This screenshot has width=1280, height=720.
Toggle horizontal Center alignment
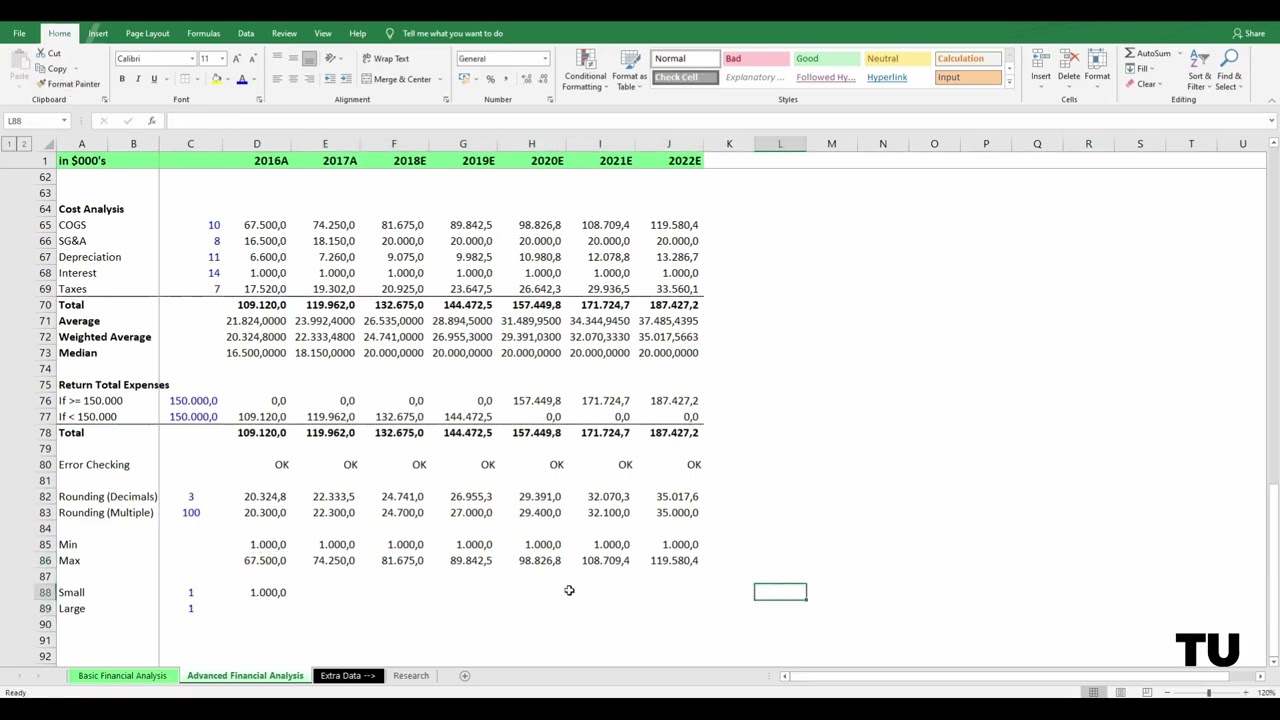tap(293, 79)
